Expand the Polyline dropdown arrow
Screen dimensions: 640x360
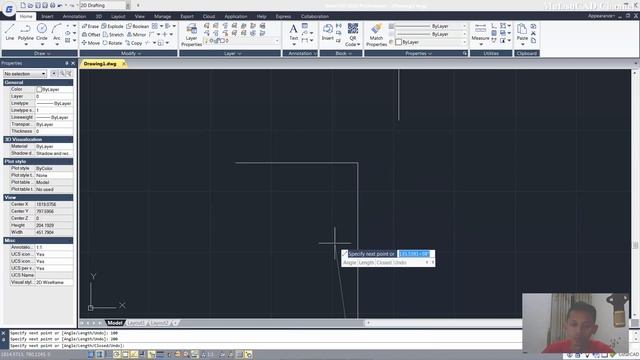click(26, 44)
